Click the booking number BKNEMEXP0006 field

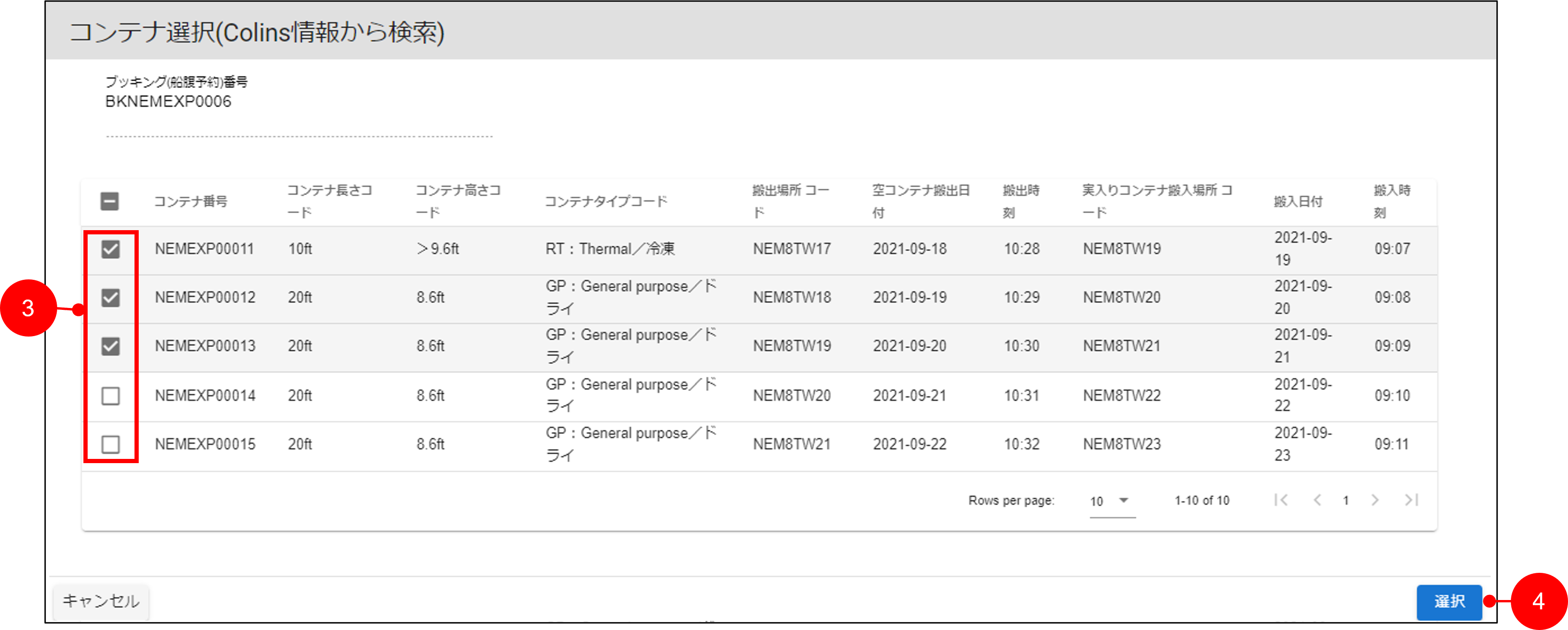[x=169, y=102]
